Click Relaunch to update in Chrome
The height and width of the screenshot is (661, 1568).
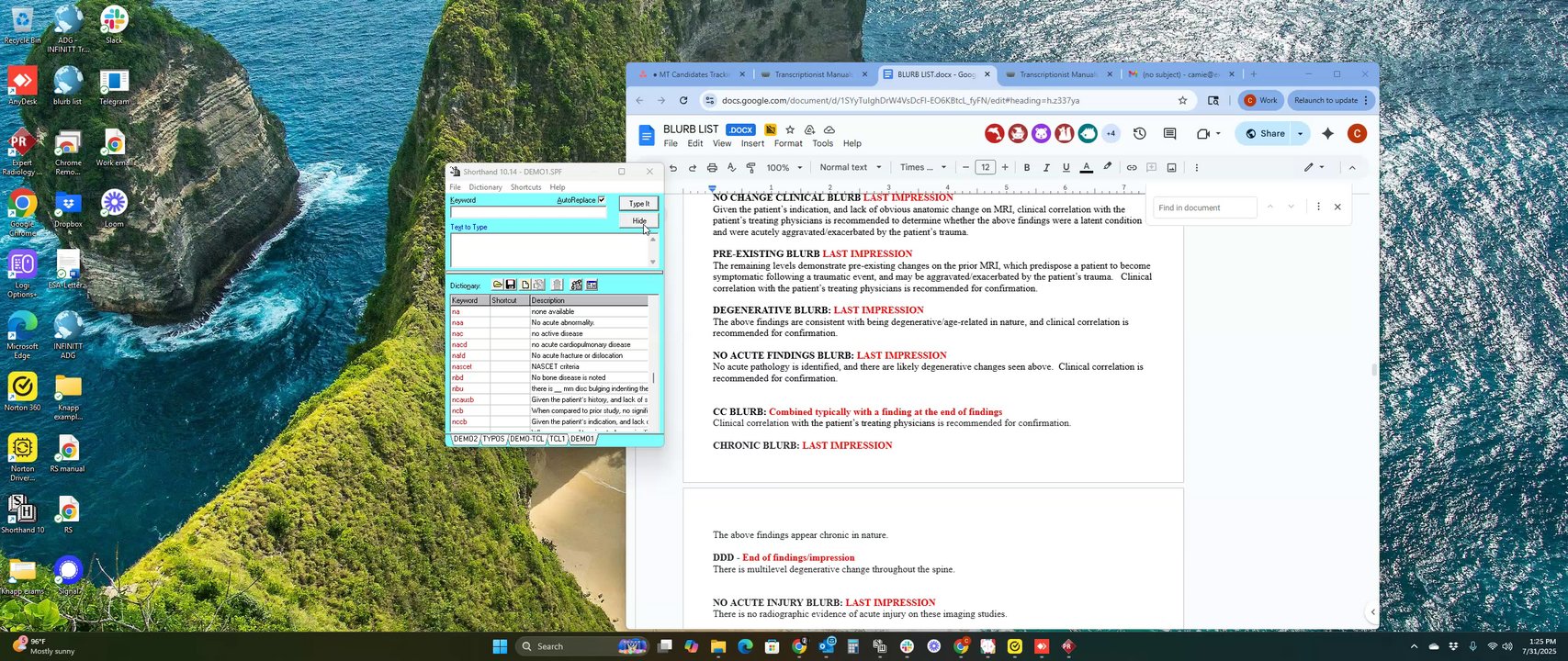(1330, 101)
